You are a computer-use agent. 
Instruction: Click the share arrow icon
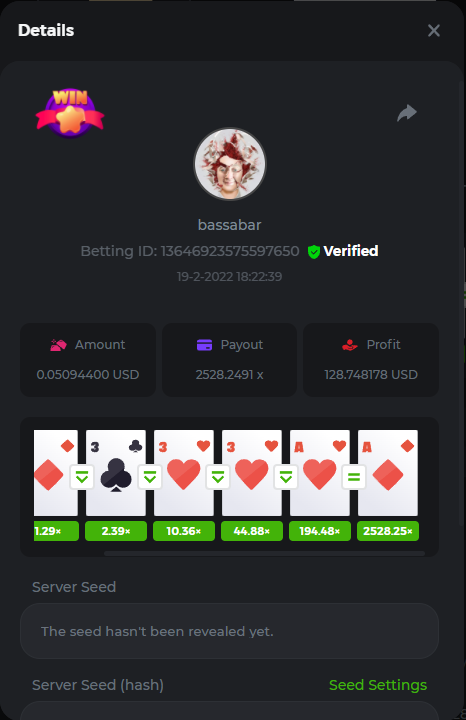407,112
